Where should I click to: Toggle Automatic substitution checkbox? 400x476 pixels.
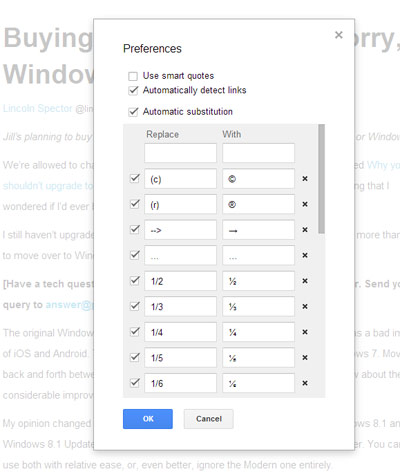tap(133, 112)
